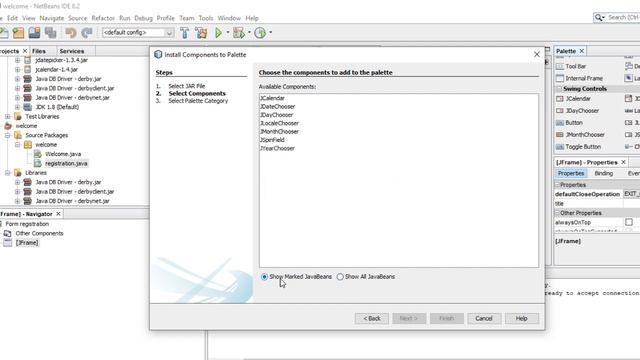
Task: Click the Undo toolbar icon
Action: pyautogui.click(x=71, y=33)
